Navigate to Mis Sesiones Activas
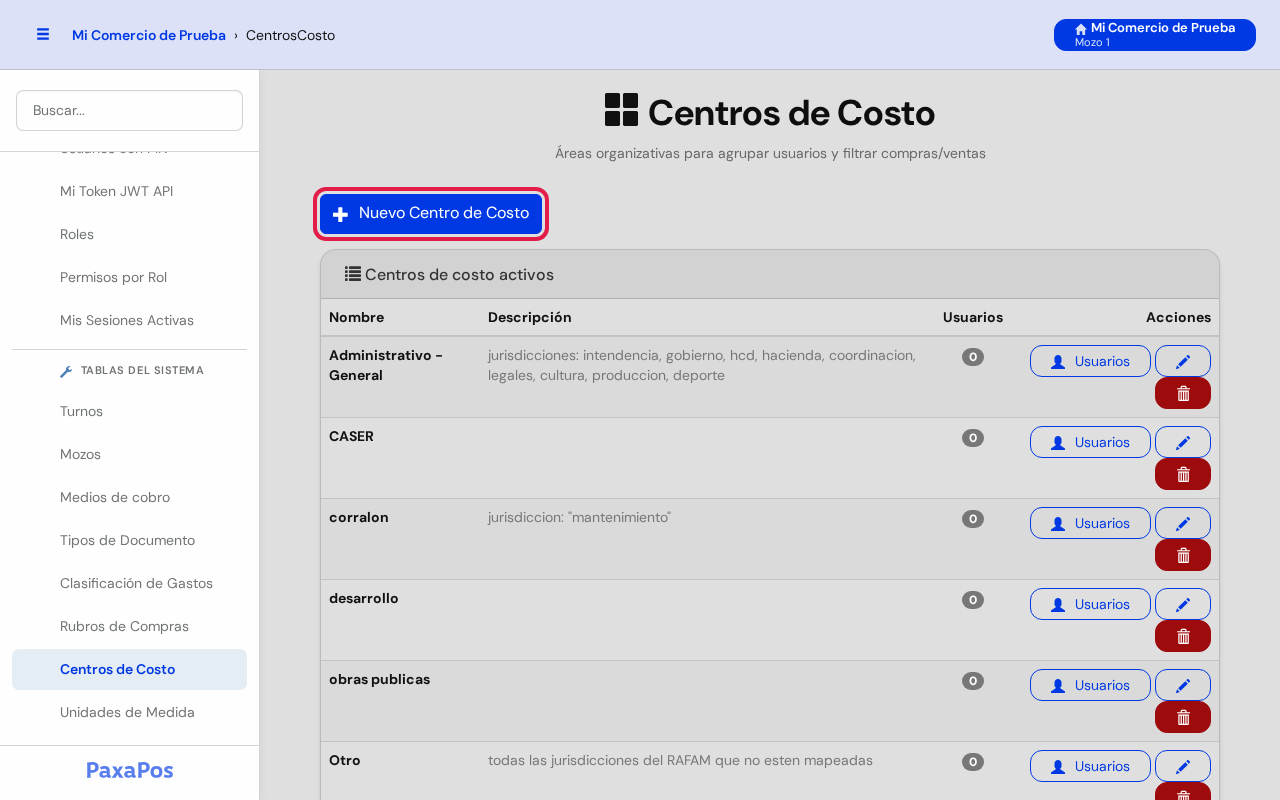Image resolution: width=1280 pixels, height=800 pixels. (x=129, y=320)
